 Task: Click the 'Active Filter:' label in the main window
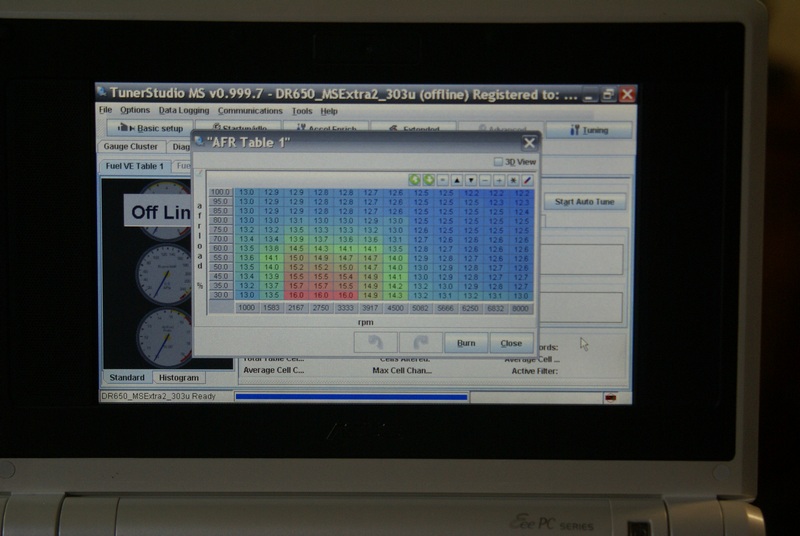pos(535,371)
